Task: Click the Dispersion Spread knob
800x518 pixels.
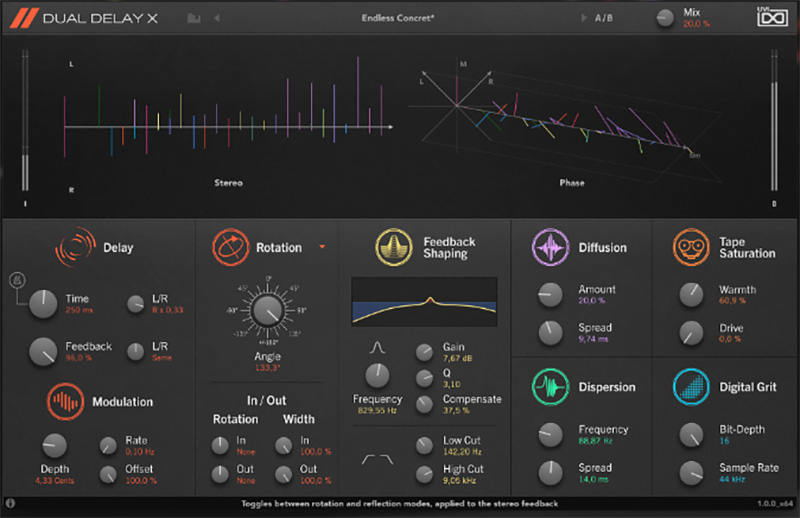Action: point(551,473)
